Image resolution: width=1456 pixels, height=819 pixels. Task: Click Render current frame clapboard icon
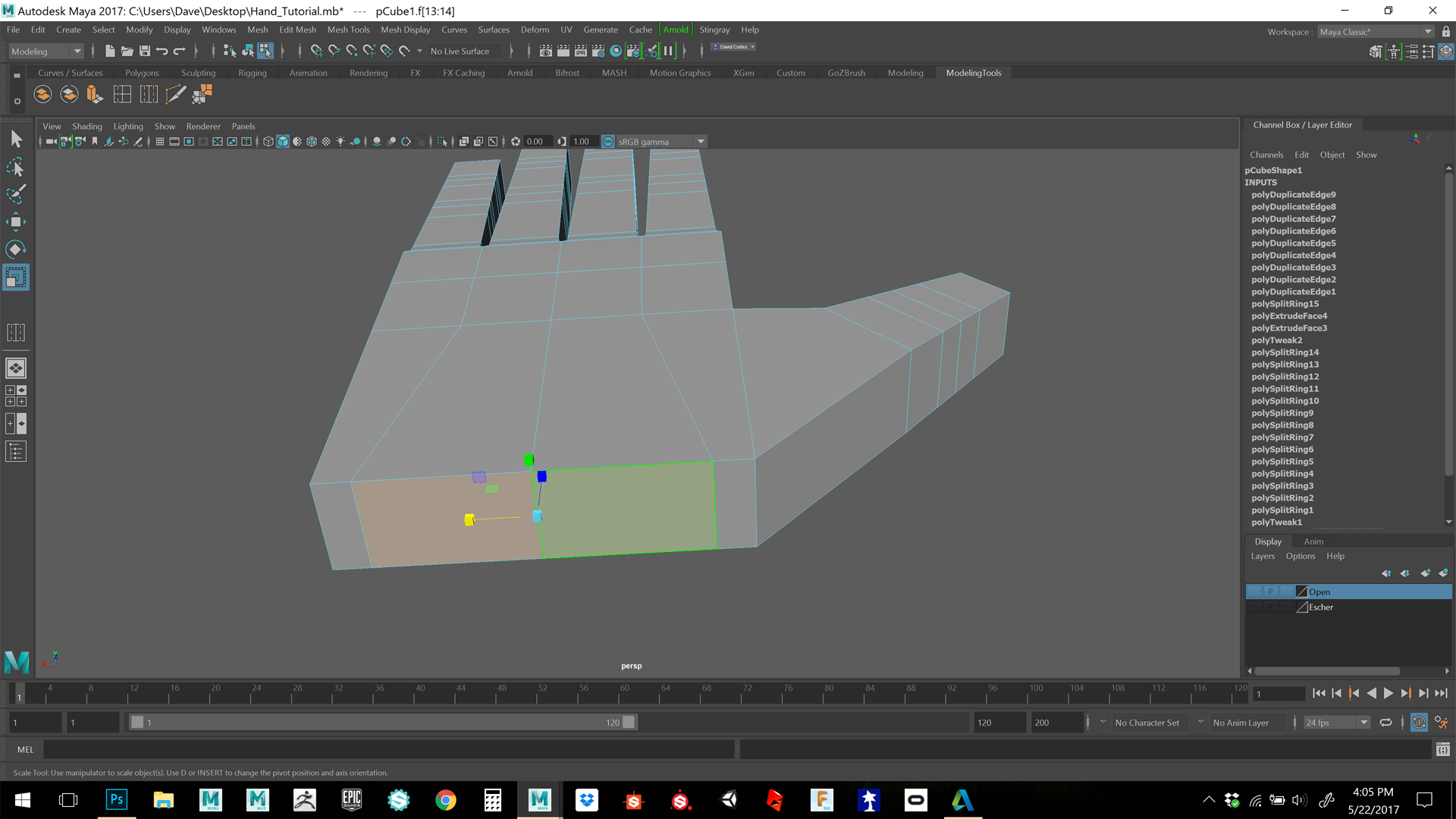[563, 51]
